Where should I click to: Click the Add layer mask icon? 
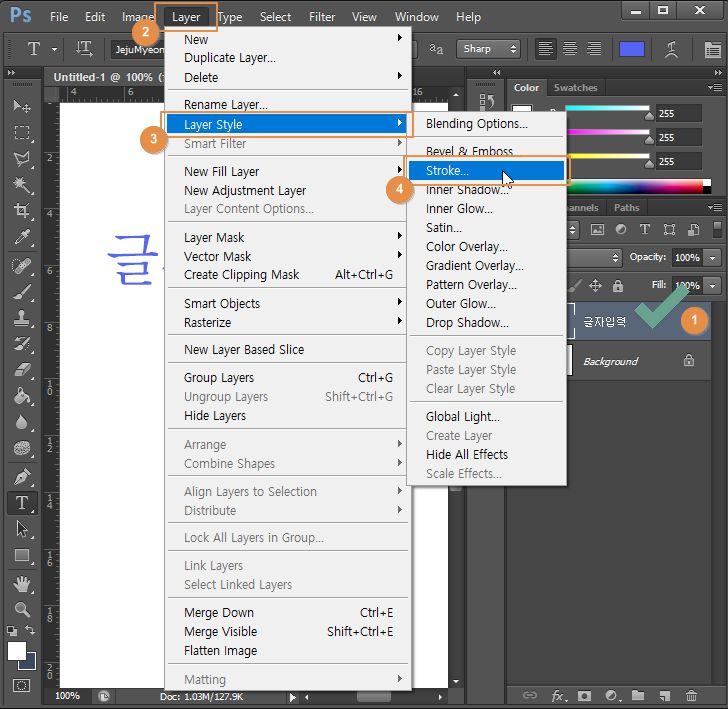point(584,695)
